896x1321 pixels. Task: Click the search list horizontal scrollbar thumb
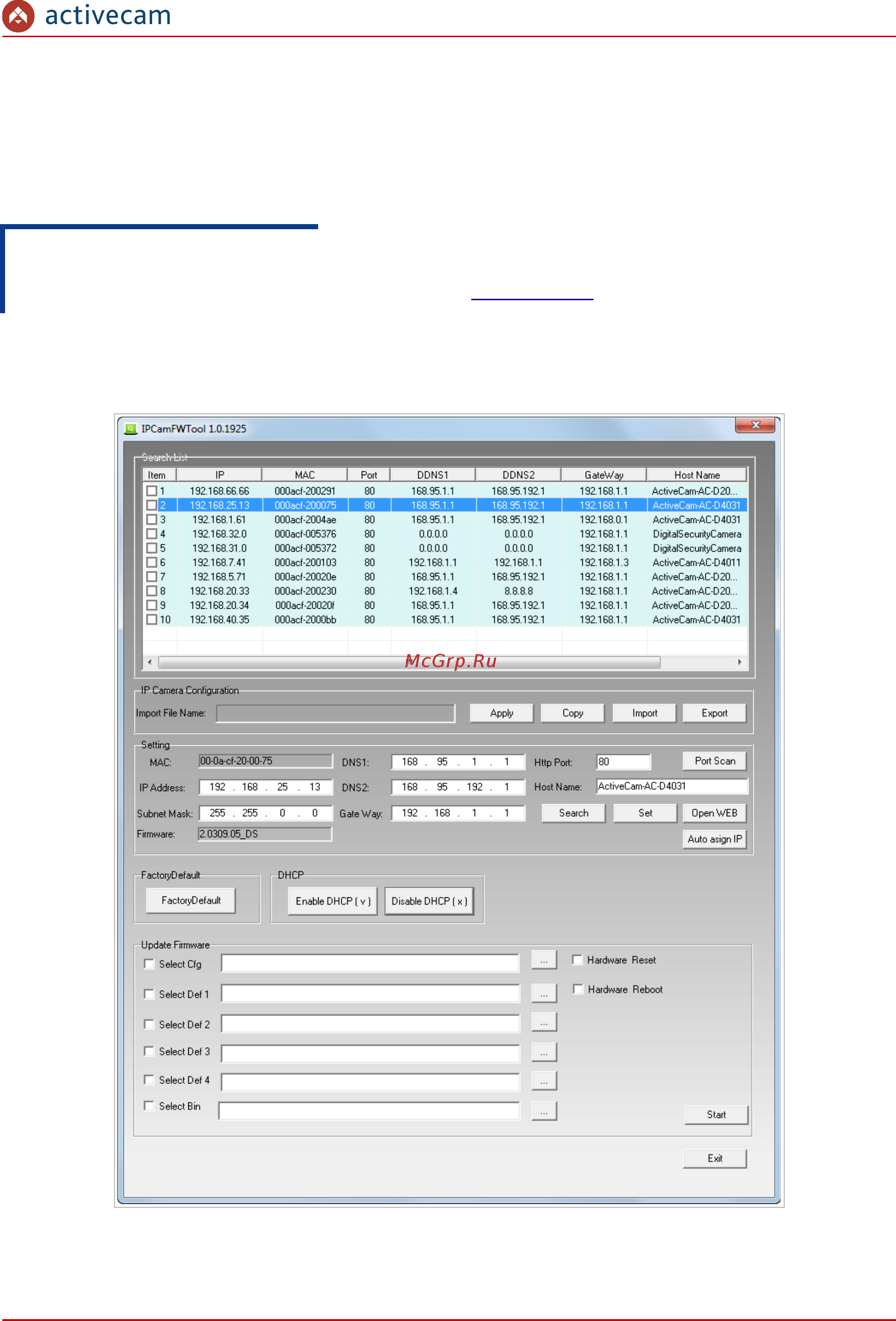(409, 662)
